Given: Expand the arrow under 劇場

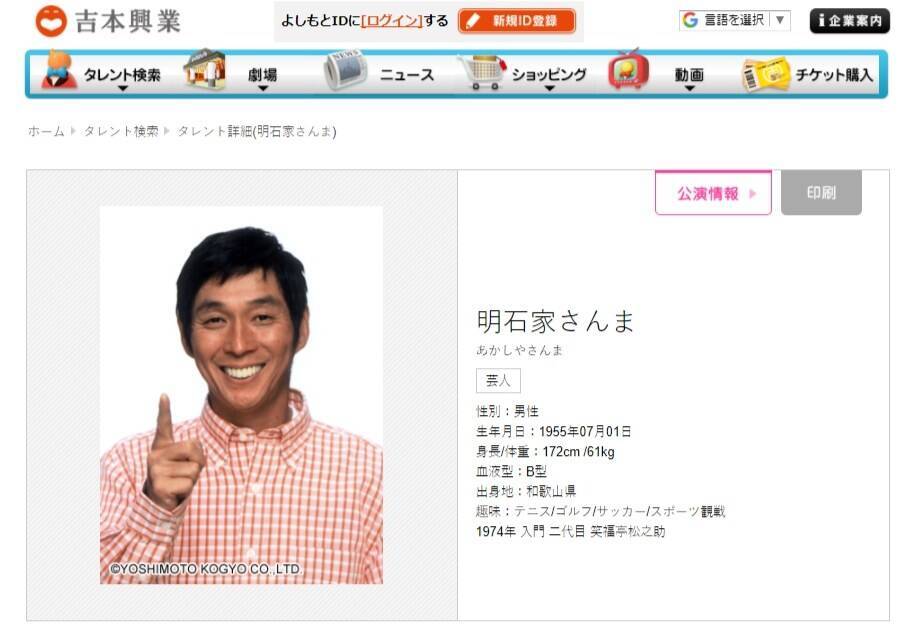Looking at the screenshot, I should pyautogui.click(x=263, y=88).
